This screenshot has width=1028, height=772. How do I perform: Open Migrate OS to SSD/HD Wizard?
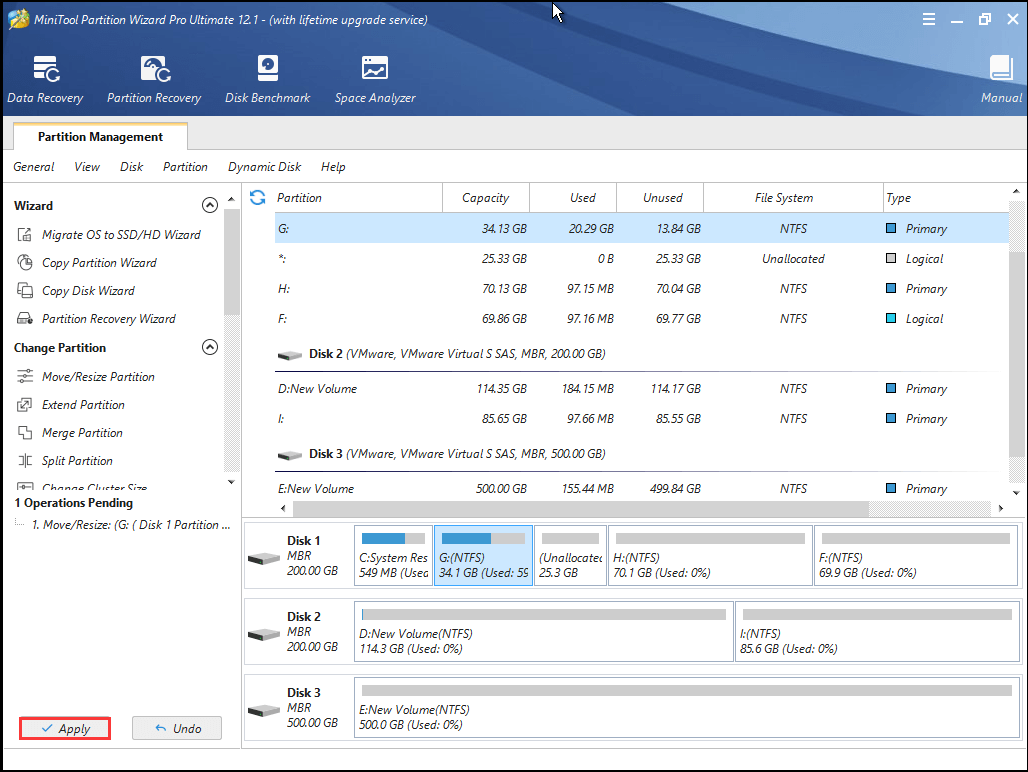point(121,235)
